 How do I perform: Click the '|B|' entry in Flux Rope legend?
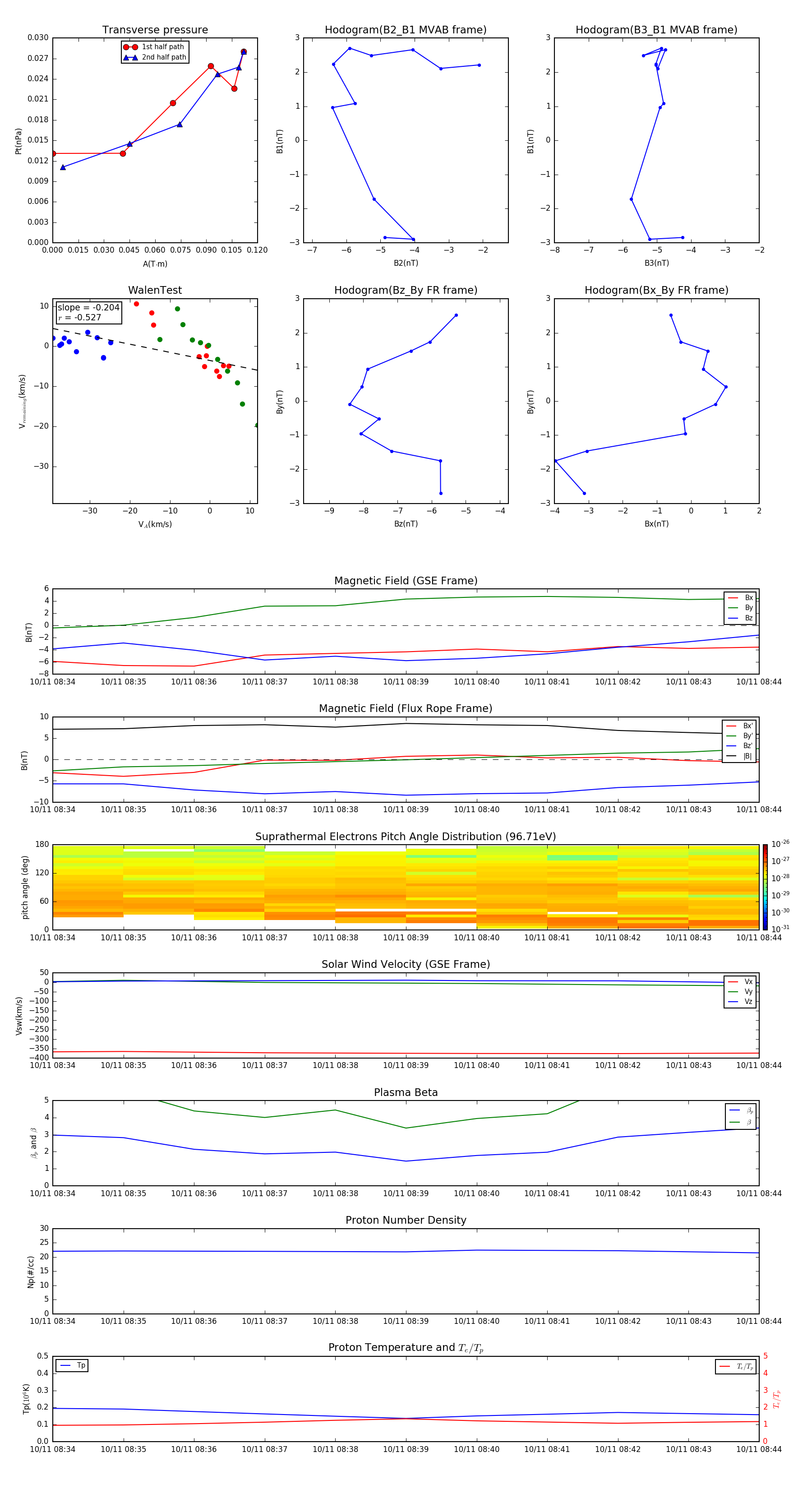pyautogui.click(x=739, y=756)
